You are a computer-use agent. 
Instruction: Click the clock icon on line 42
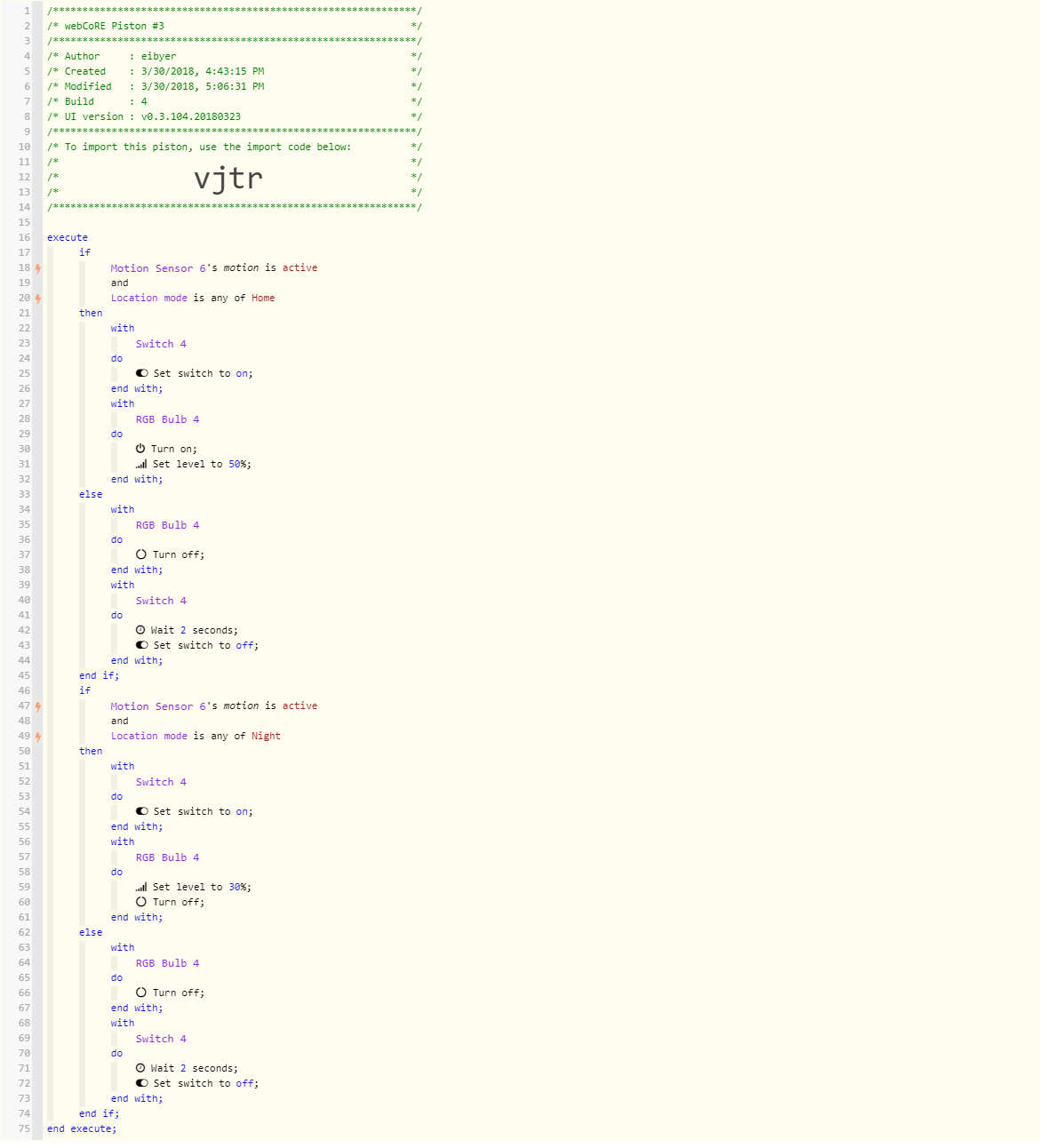coord(140,630)
